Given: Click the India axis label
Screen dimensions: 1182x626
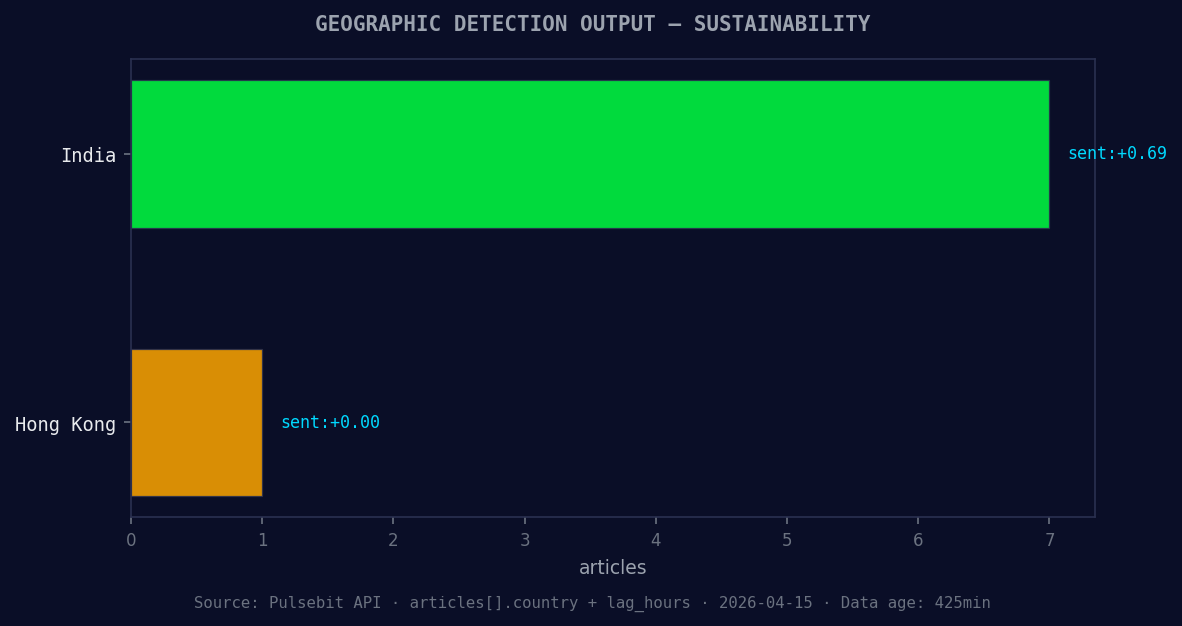Looking at the screenshot, I should tap(89, 155).
